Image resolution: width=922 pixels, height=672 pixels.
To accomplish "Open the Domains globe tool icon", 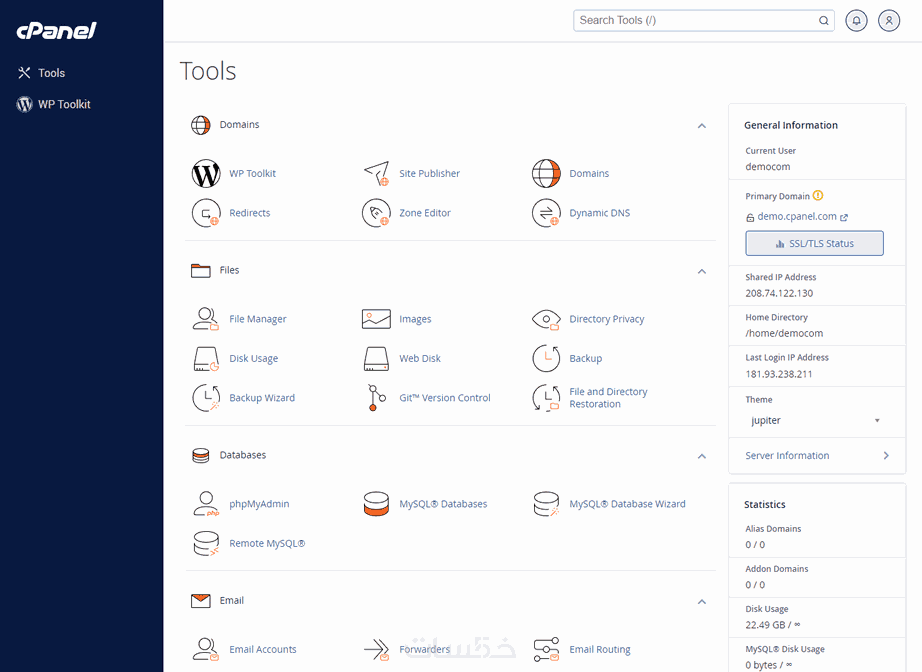I will click(546, 173).
